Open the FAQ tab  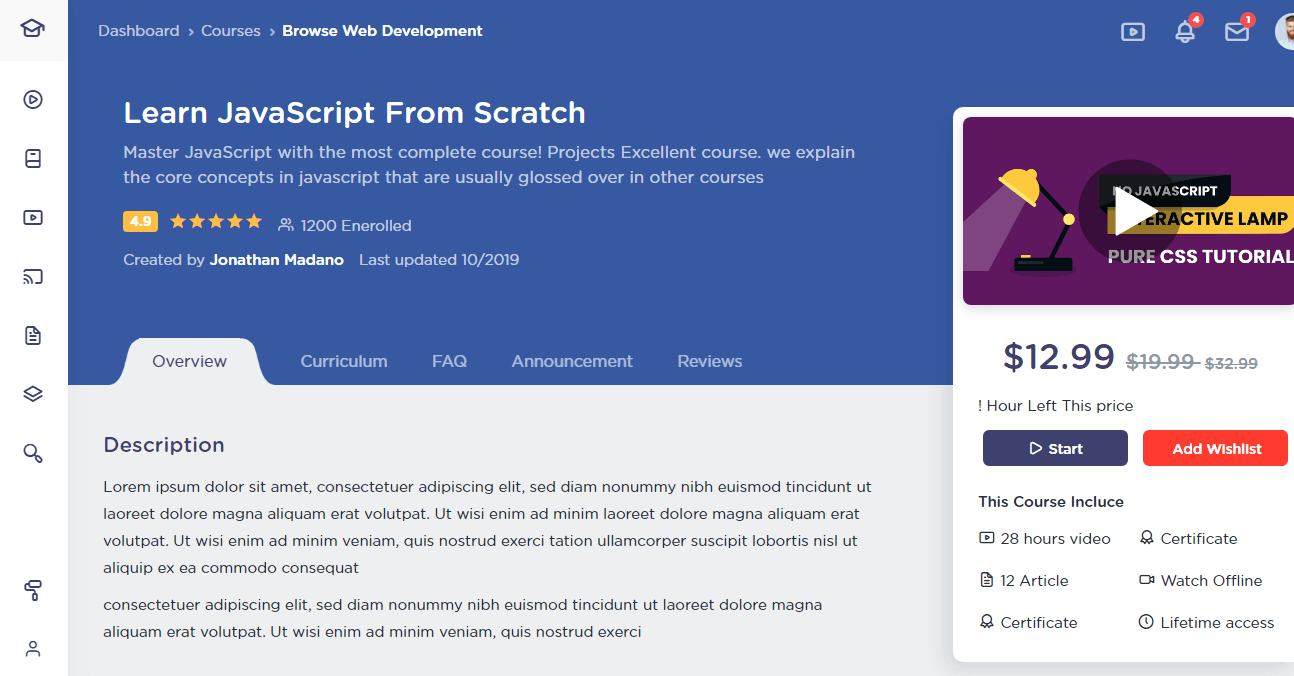point(449,361)
